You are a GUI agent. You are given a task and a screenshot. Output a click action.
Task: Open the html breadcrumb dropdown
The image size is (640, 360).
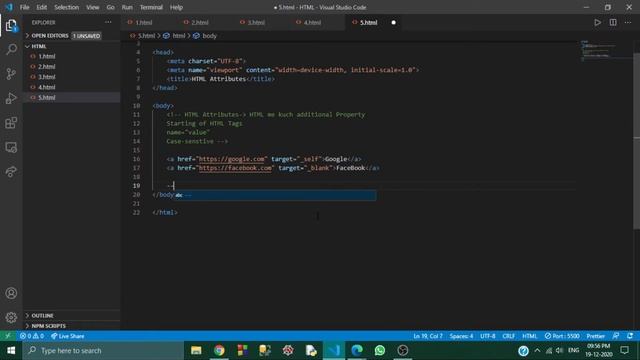(175, 36)
